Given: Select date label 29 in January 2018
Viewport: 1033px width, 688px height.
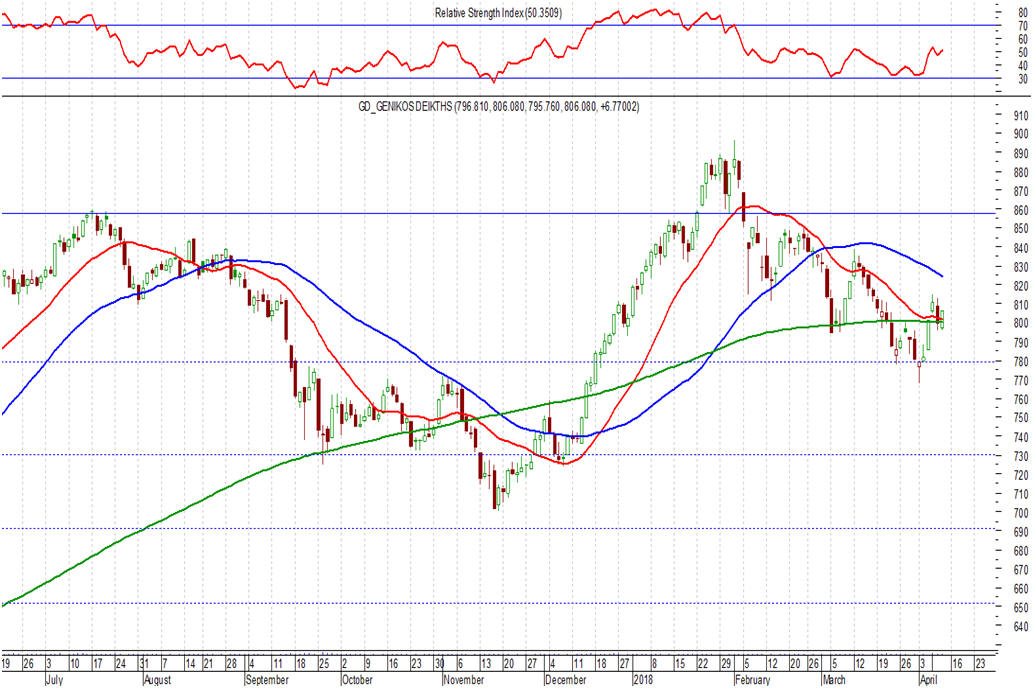Looking at the screenshot, I should point(725,664).
